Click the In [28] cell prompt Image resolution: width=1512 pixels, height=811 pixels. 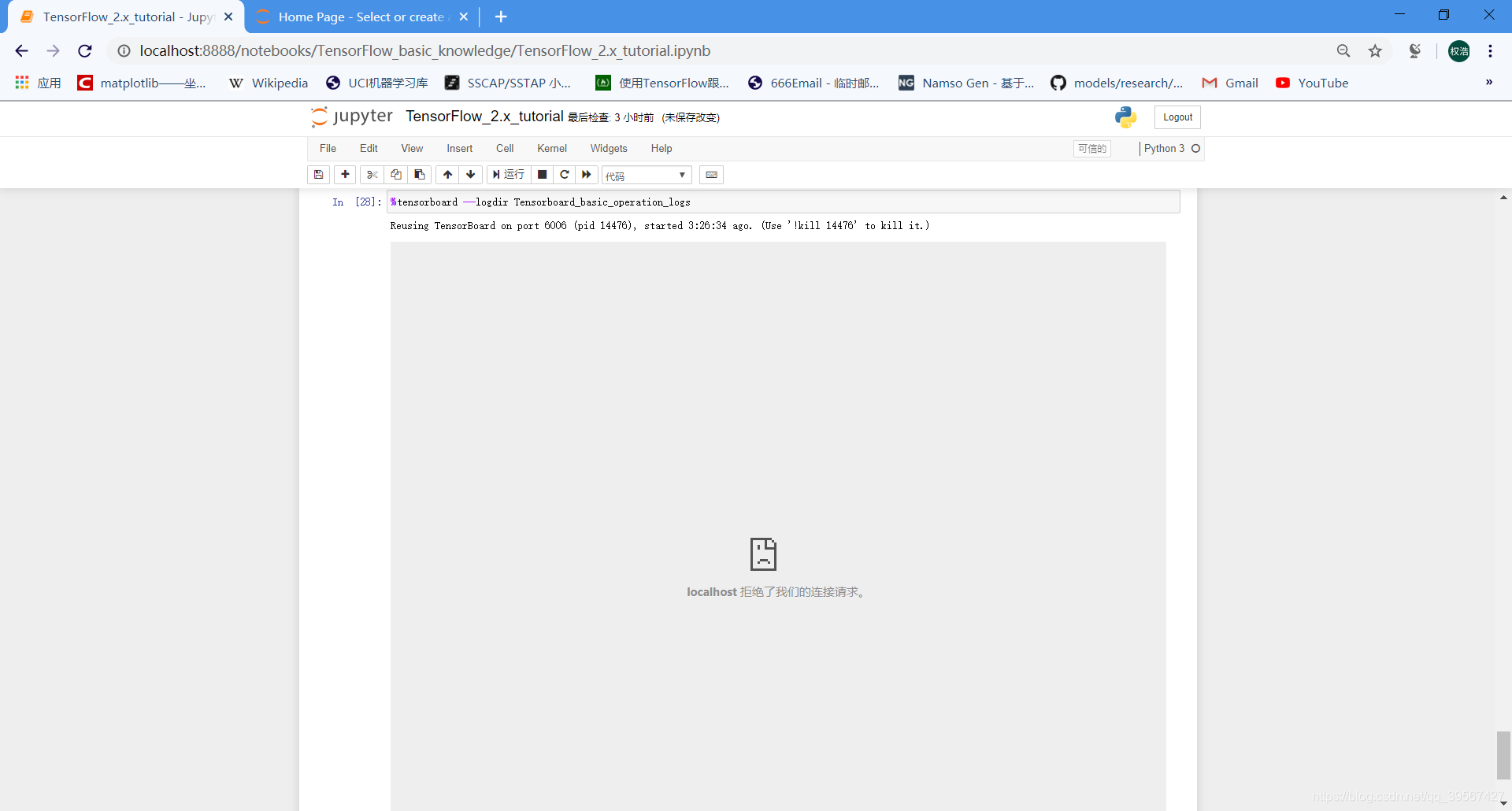(357, 202)
